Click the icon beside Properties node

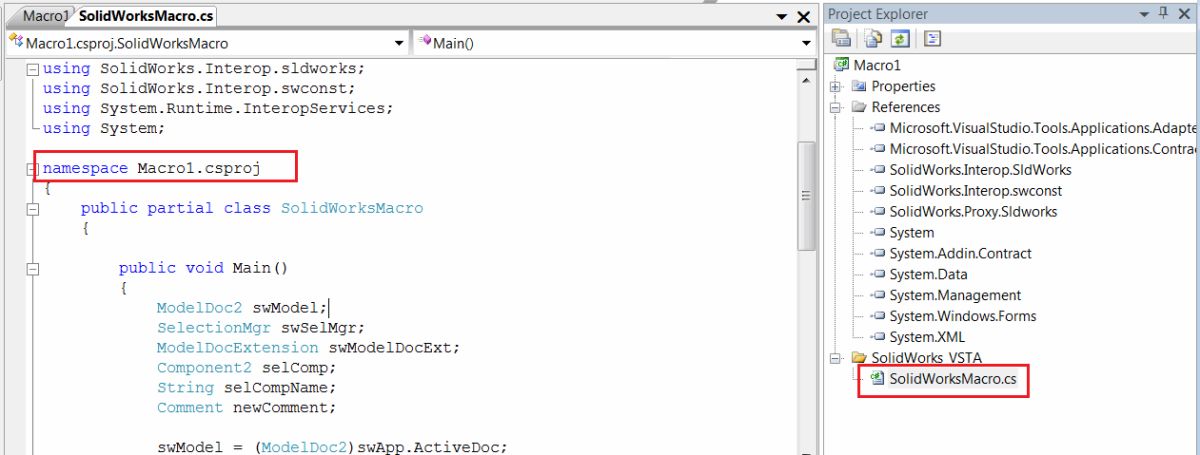[x=858, y=86]
